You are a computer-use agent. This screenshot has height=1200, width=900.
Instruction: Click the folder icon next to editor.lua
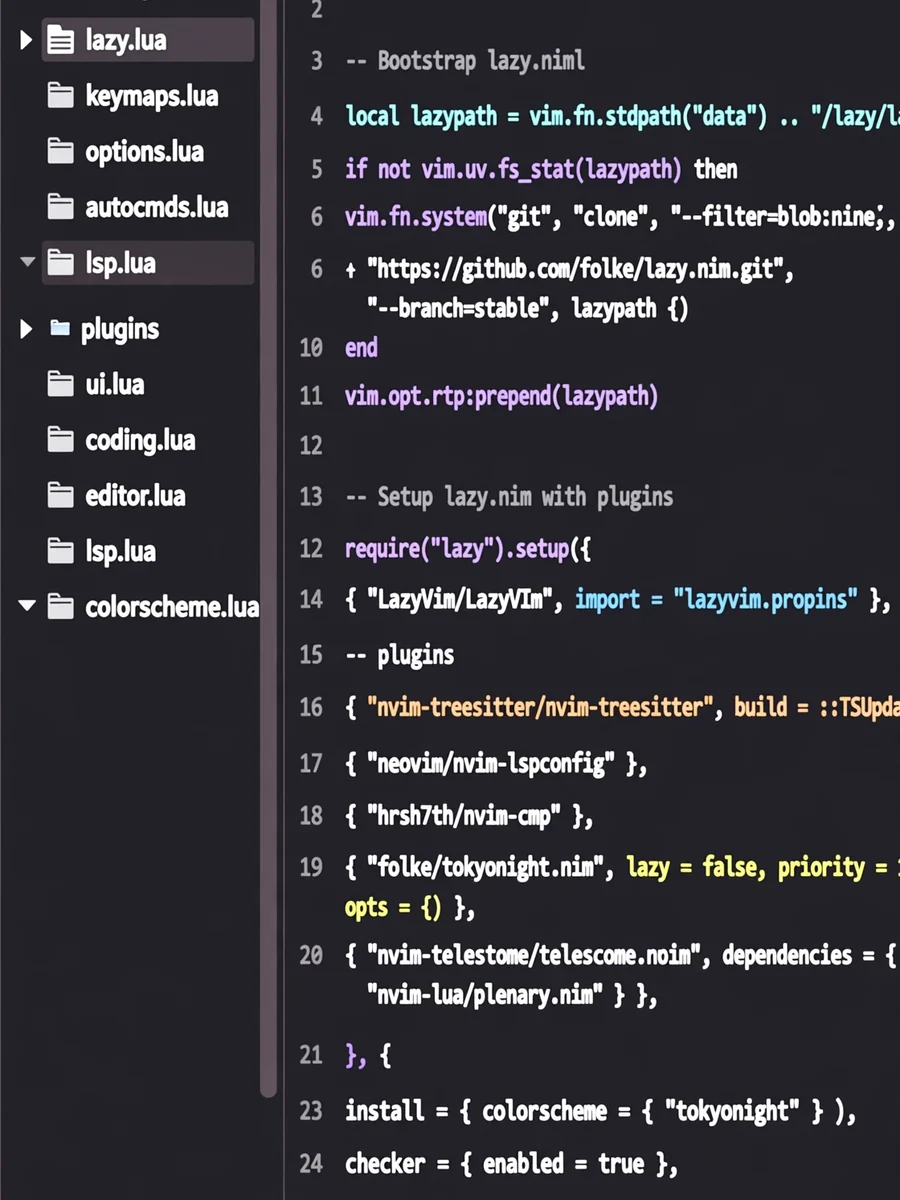point(61,495)
